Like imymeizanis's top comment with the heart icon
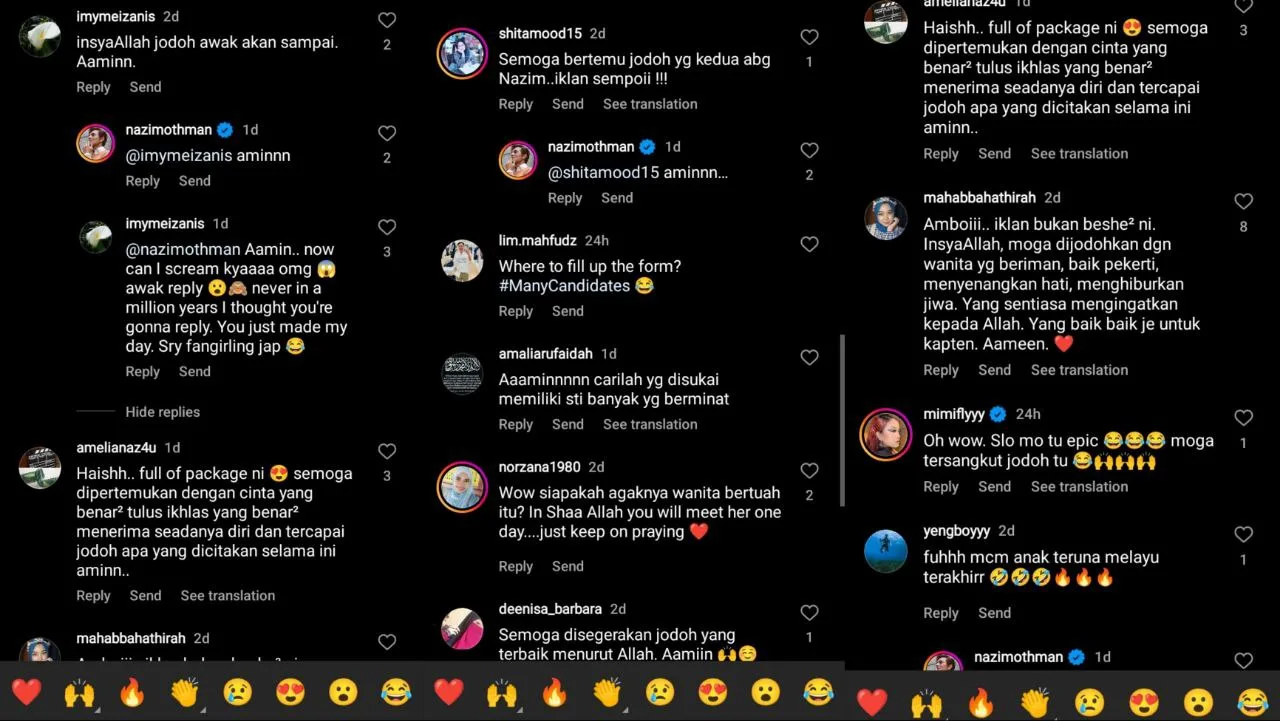 click(387, 20)
